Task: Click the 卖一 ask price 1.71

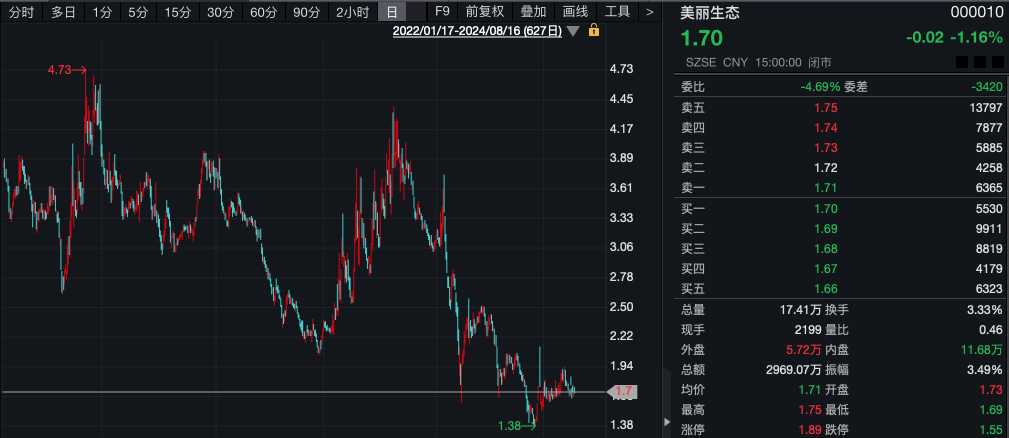Action: (x=824, y=186)
